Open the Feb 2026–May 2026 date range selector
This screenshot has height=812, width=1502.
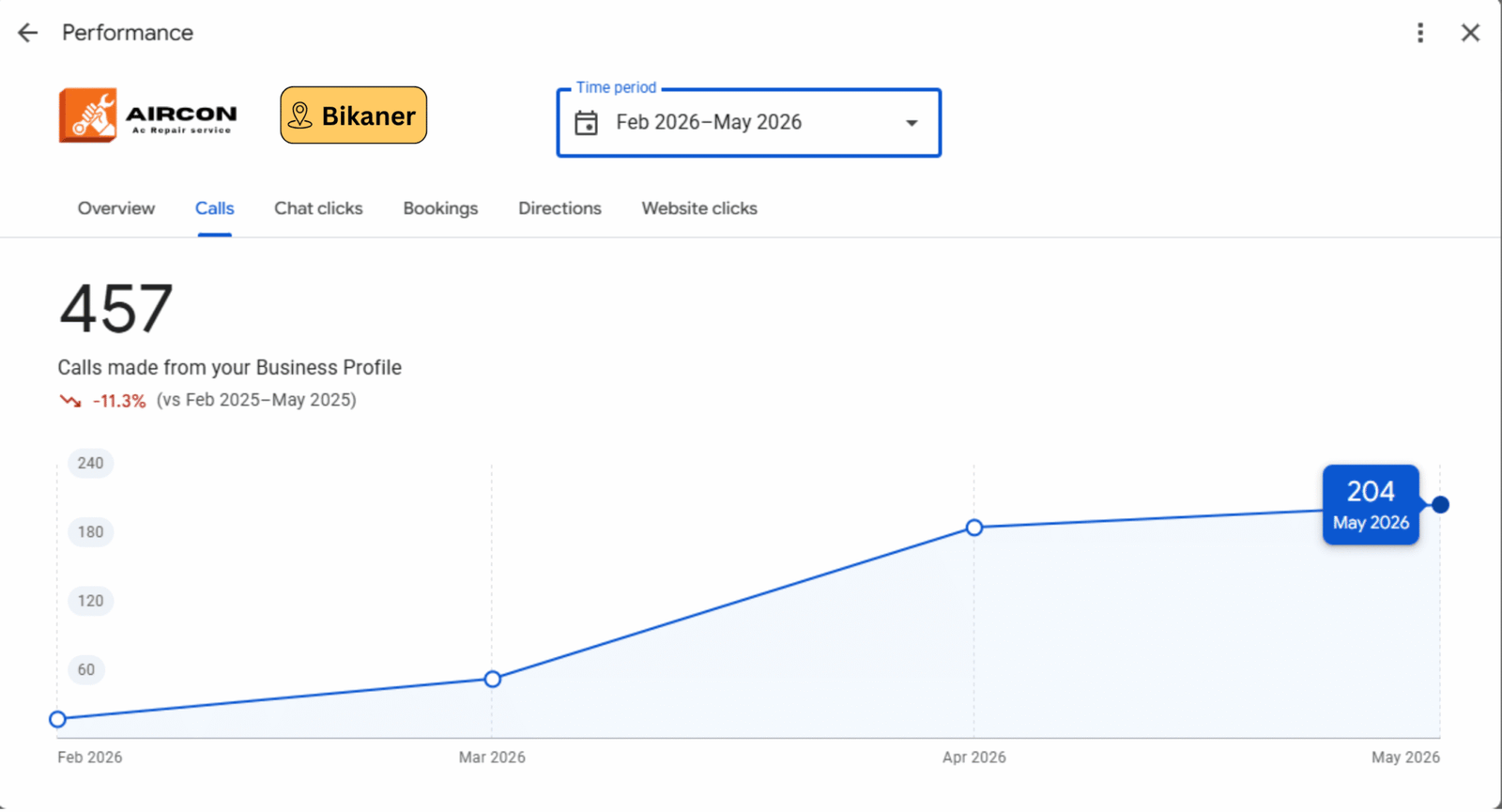coord(749,123)
